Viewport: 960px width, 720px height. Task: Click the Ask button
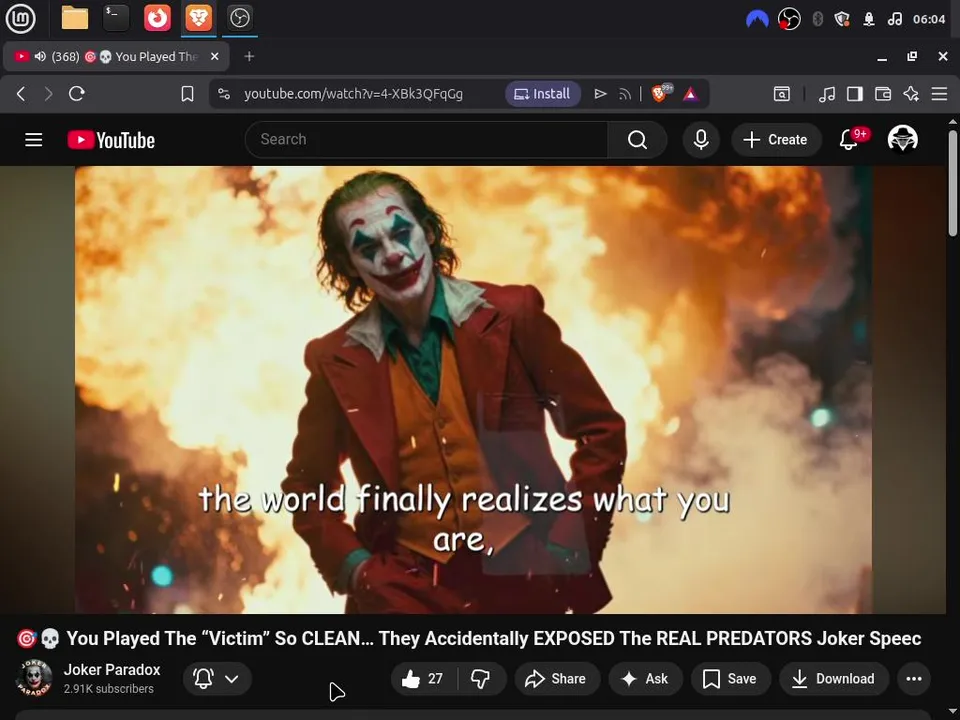coord(645,678)
